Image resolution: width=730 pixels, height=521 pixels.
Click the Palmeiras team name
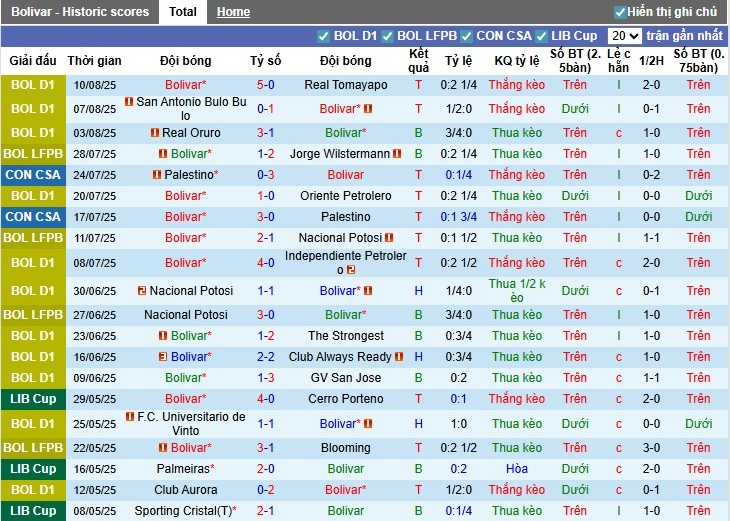(x=185, y=468)
